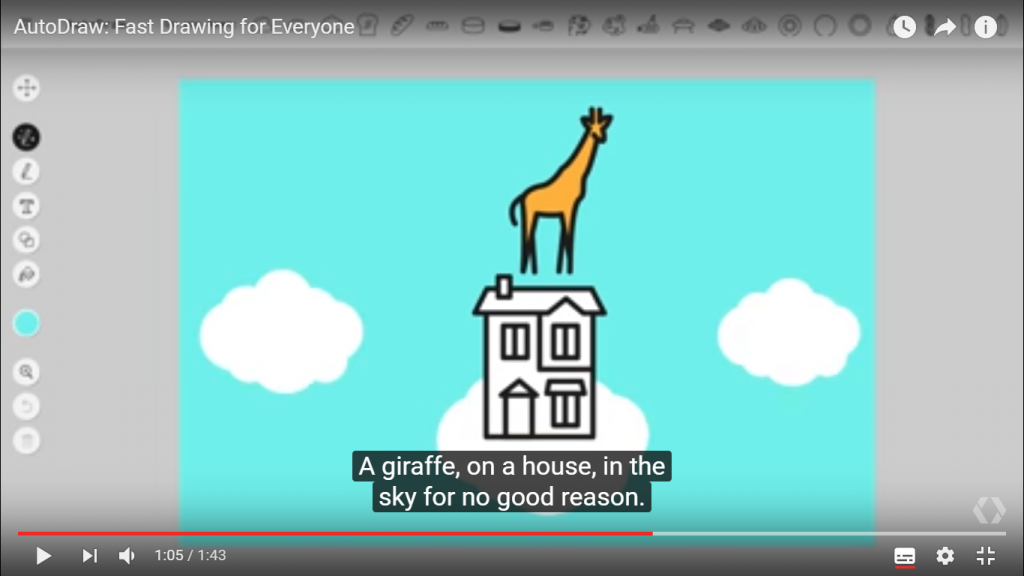Click the Undo arrow tool
This screenshot has height=576, width=1024.
tap(27, 406)
